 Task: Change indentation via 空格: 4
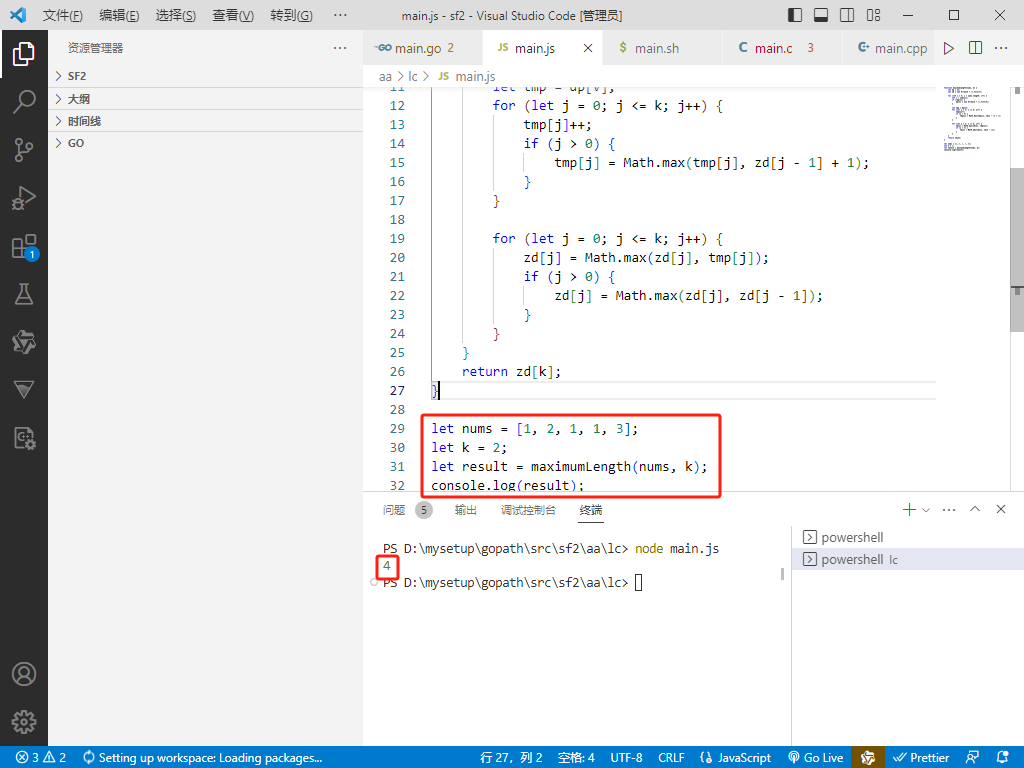(x=576, y=758)
